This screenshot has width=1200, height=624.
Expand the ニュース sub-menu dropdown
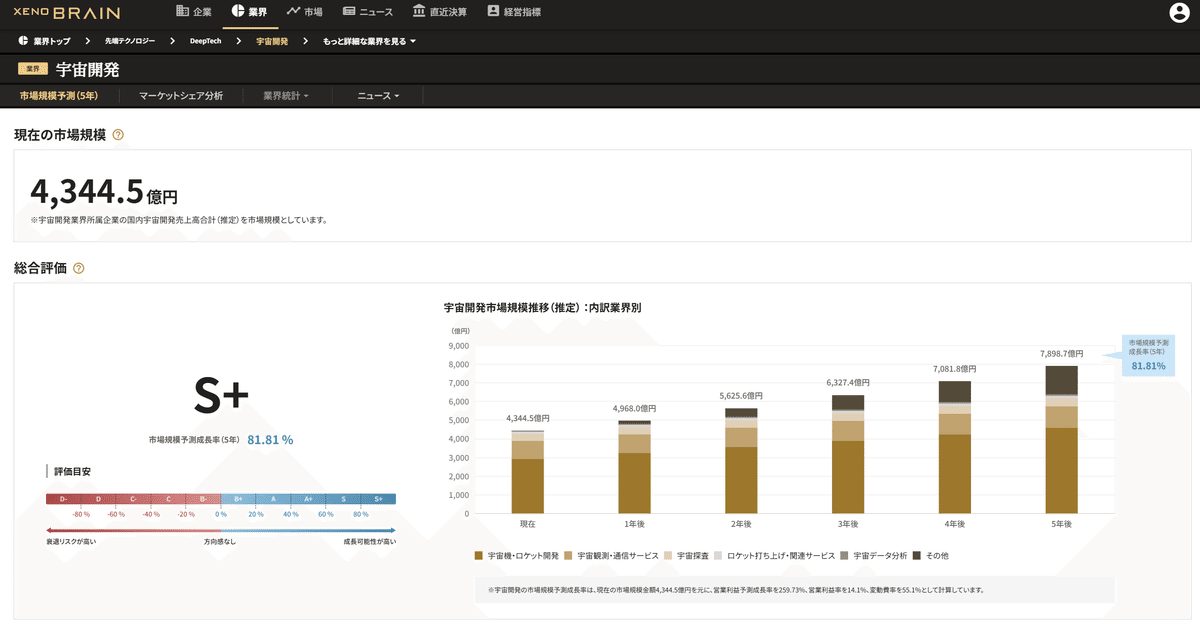378,96
